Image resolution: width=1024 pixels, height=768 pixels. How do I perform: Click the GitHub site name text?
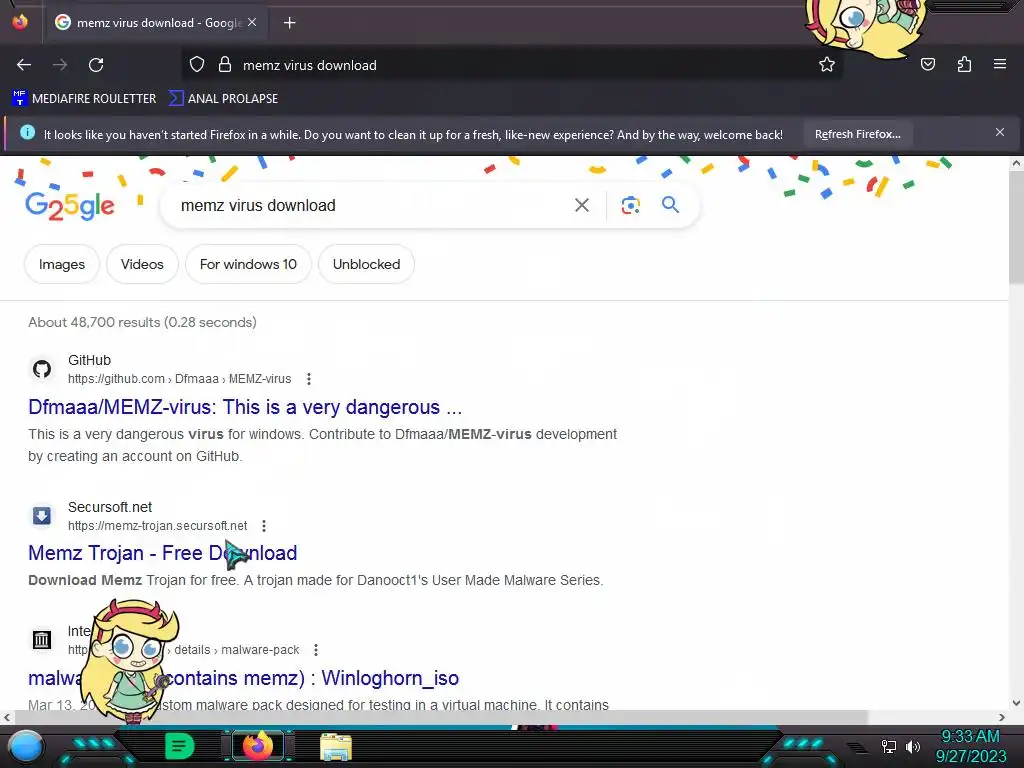(89, 360)
